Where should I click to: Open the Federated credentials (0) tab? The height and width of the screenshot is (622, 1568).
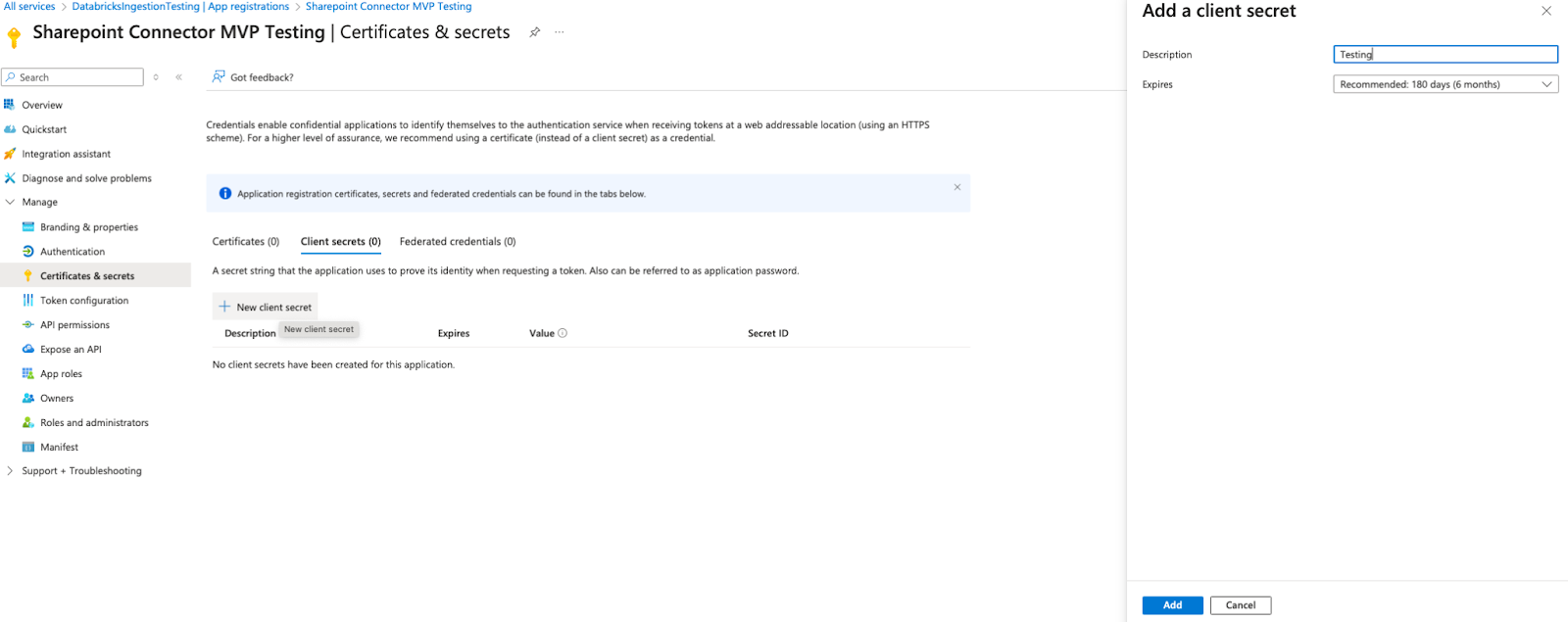(x=458, y=241)
